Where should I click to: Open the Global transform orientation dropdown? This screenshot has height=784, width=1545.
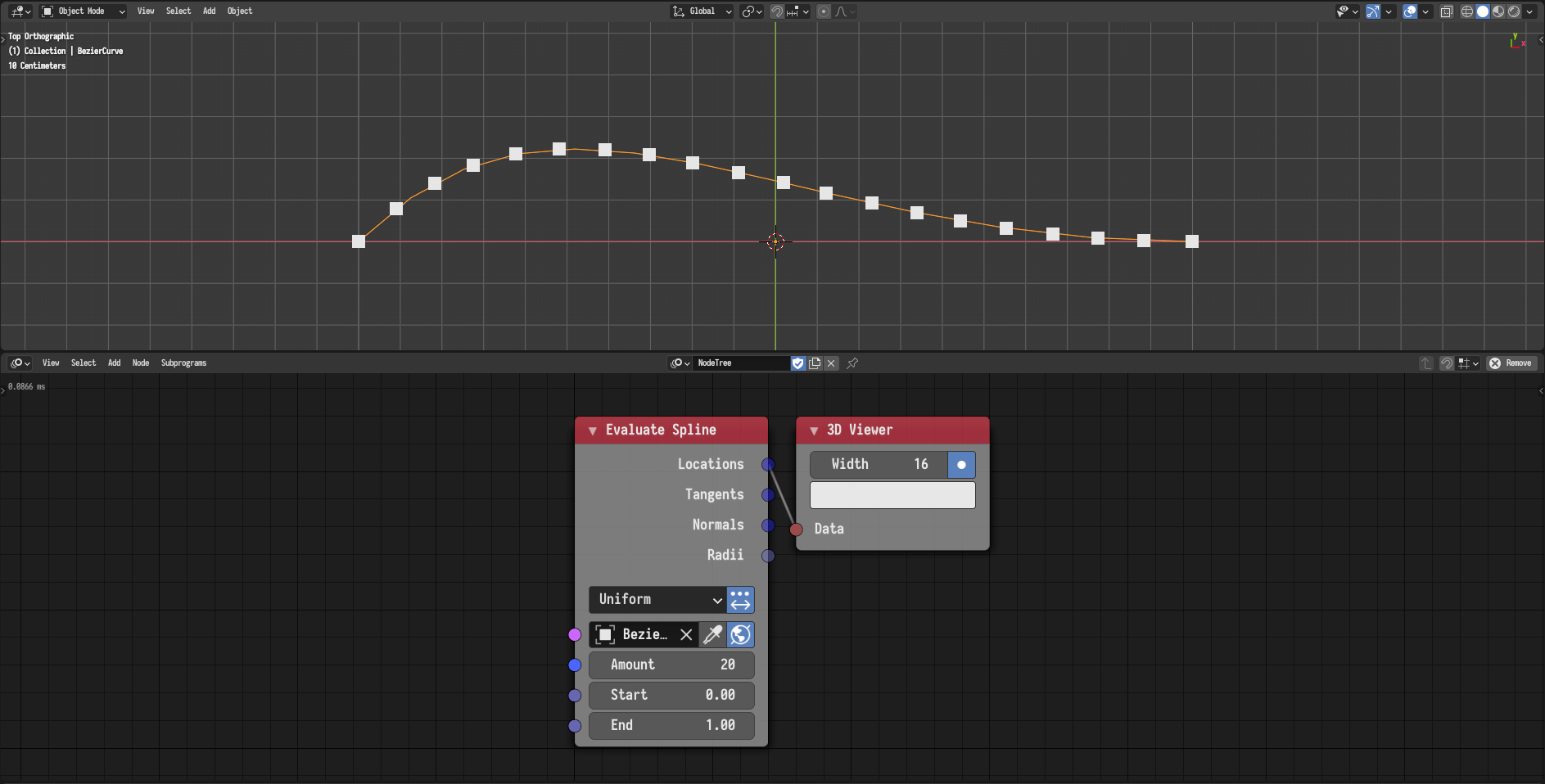(701, 11)
